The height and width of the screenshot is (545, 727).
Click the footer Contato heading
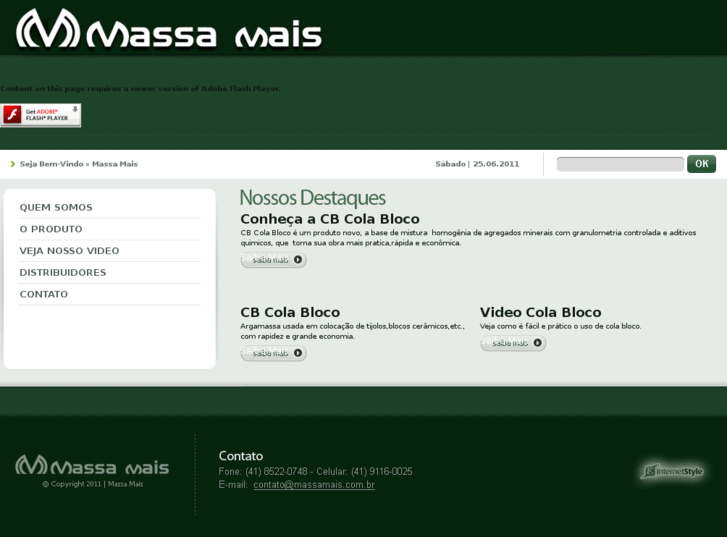(x=241, y=456)
